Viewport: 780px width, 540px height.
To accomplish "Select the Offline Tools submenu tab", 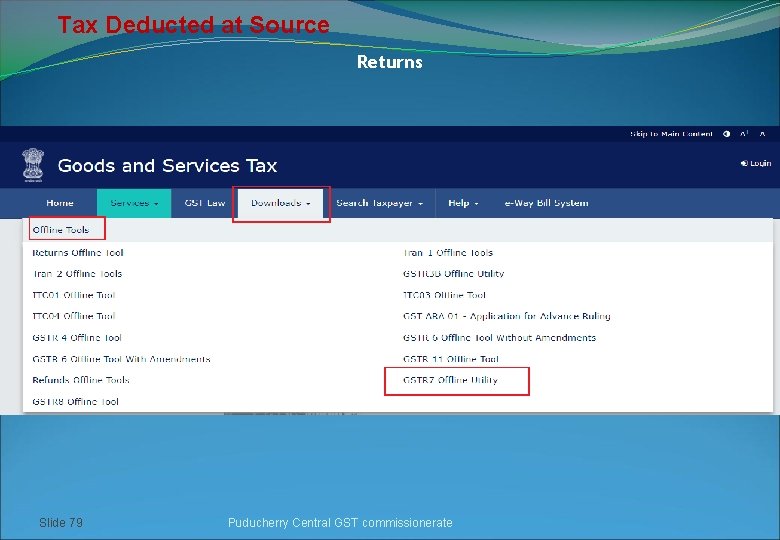I will click(61, 230).
